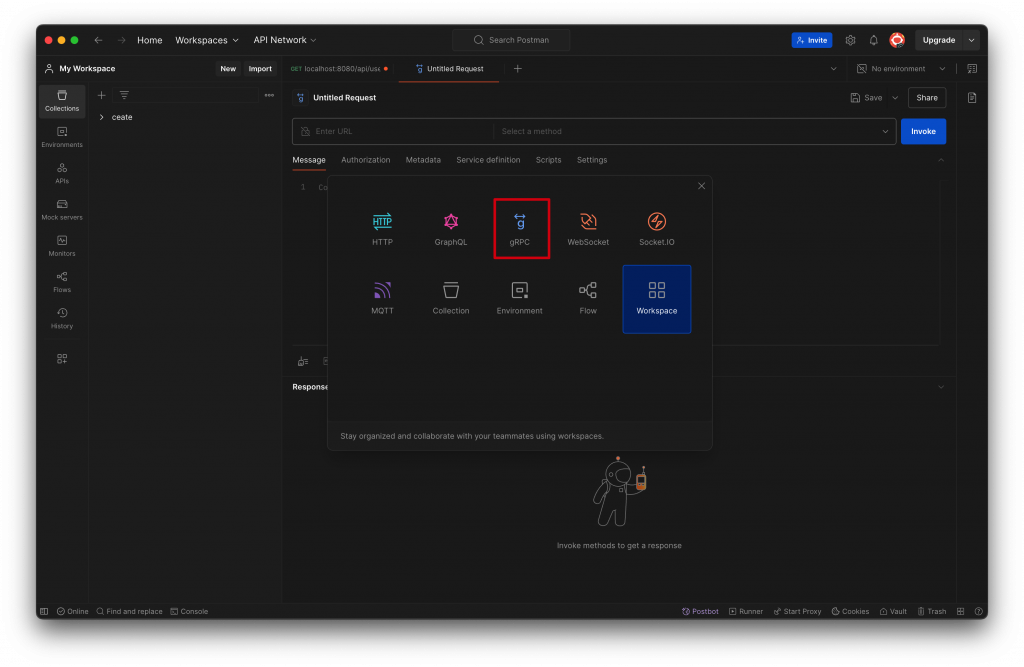Open the API Network dropdown

(285, 40)
